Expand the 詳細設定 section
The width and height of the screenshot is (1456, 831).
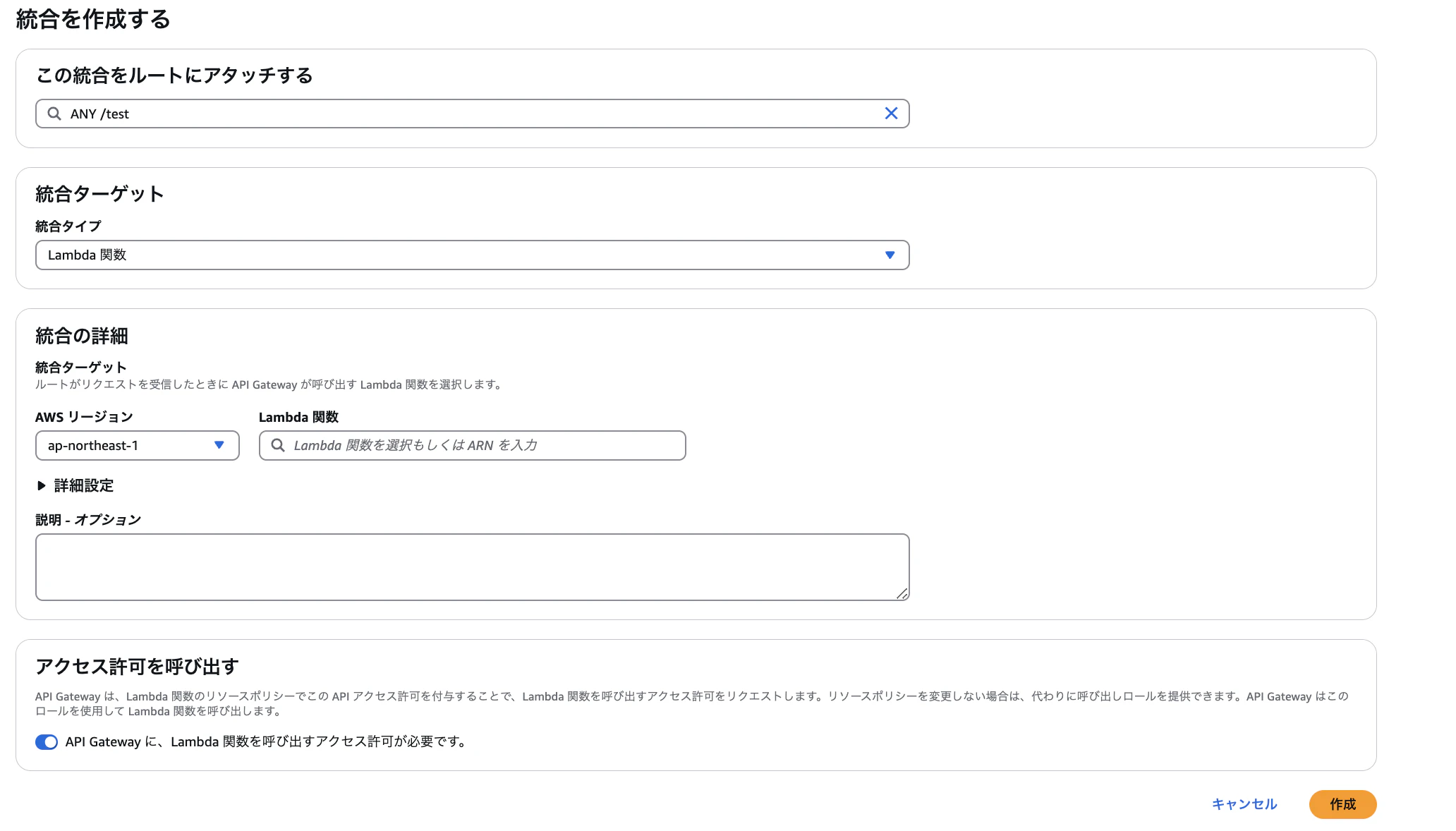(x=75, y=485)
